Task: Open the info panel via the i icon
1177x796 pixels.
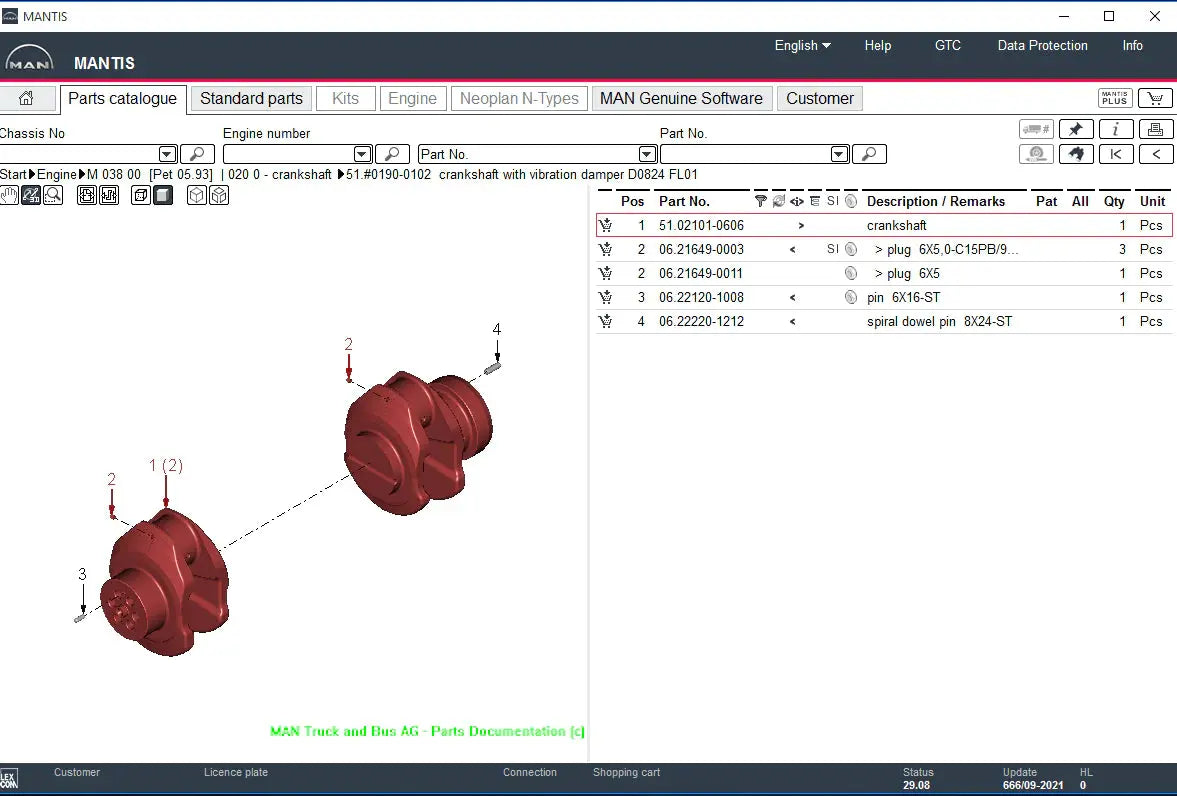Action: tap(1116, 128)
